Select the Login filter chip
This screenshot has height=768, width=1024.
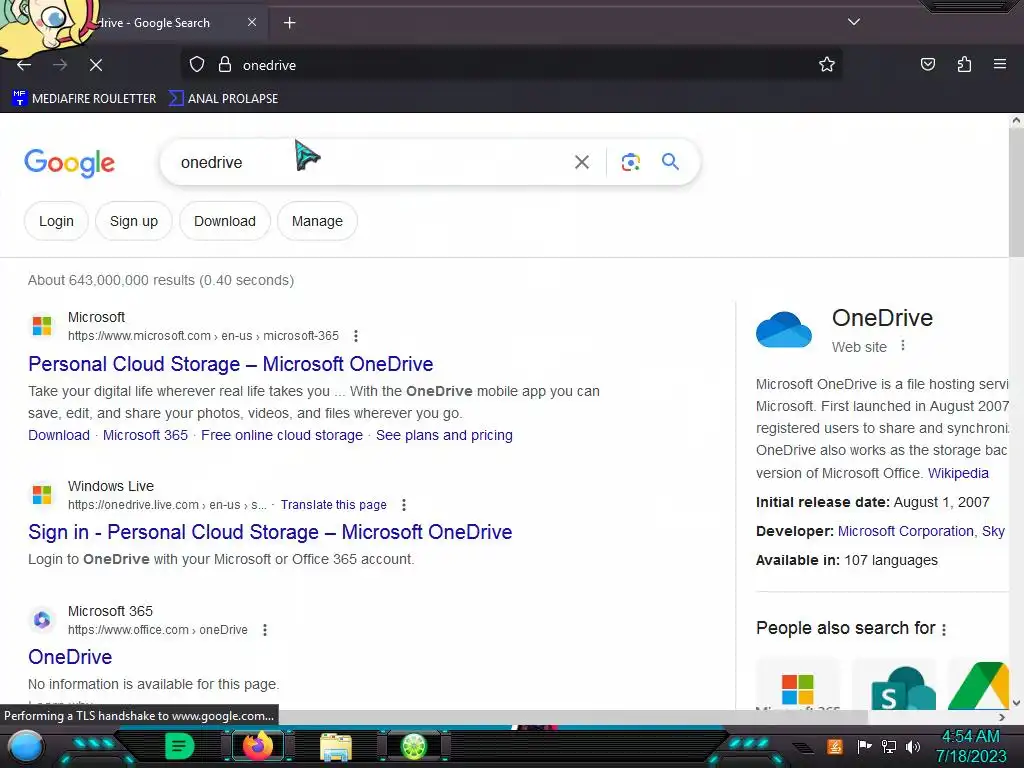(x=56, y=221)
